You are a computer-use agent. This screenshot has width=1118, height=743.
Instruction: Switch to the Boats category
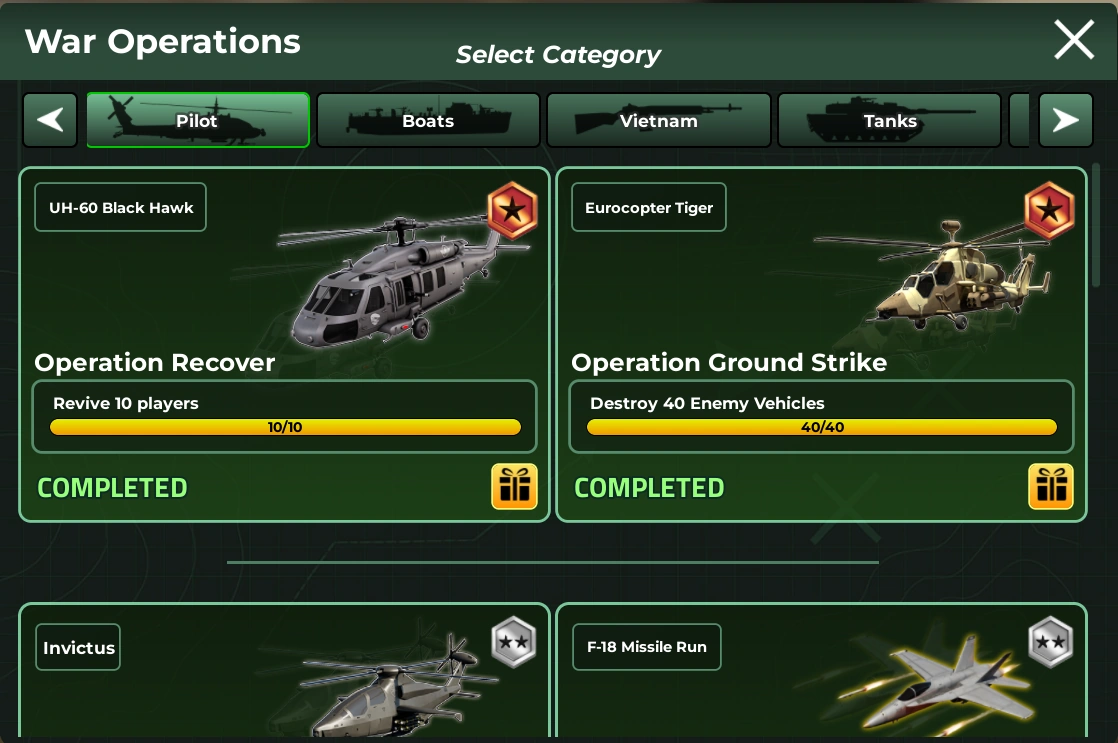click(x=428, y=120)
